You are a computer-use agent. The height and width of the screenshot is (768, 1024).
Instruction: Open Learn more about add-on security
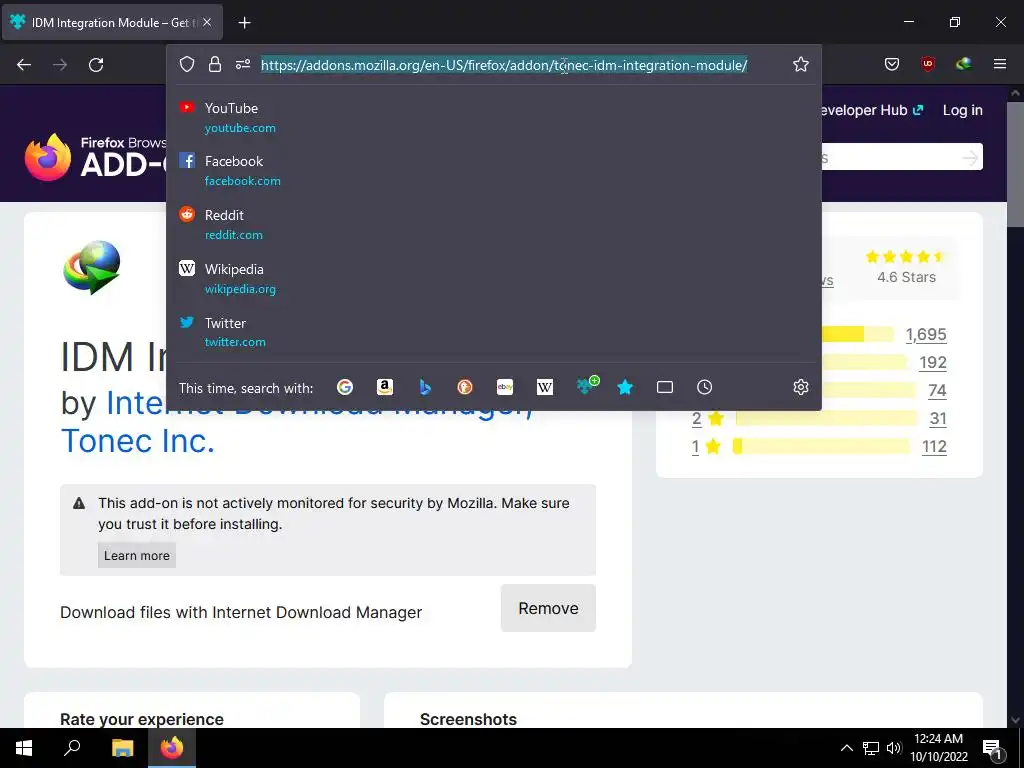[x=136, y=555]
